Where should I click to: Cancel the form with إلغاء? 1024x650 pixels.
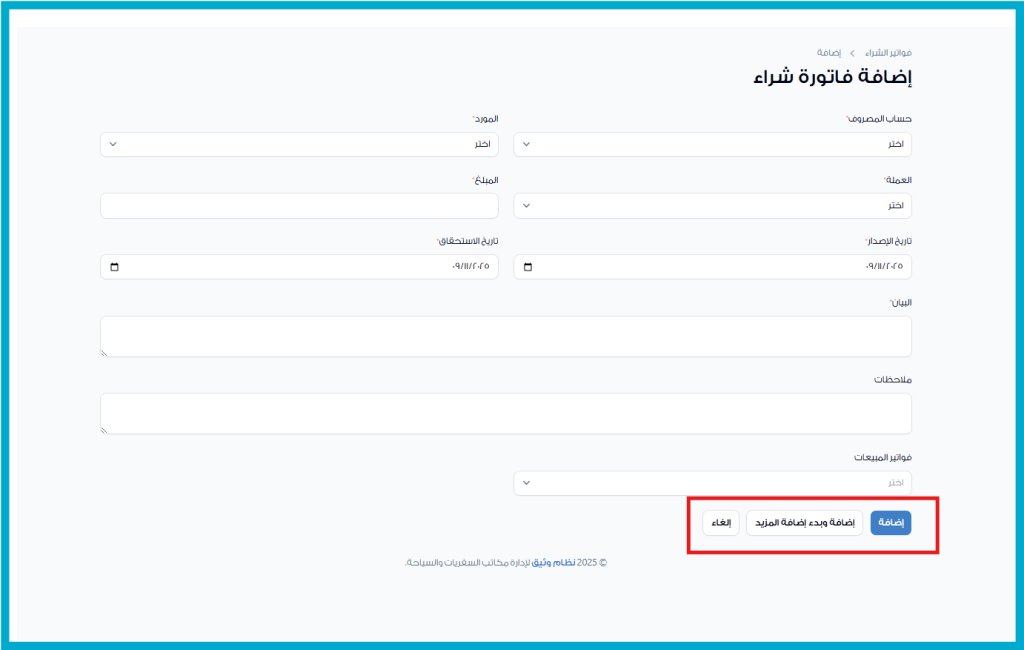point(720,523)
